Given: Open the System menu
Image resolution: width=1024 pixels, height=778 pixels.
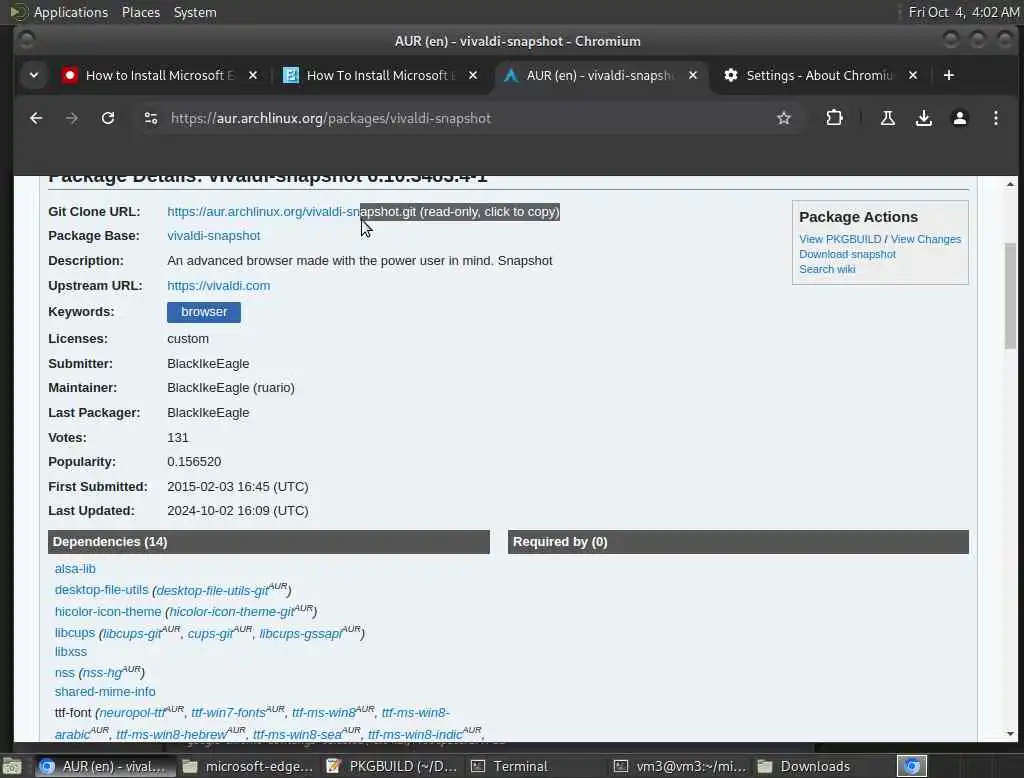Looking at the screenshot, I should click(x=195, y=12).
